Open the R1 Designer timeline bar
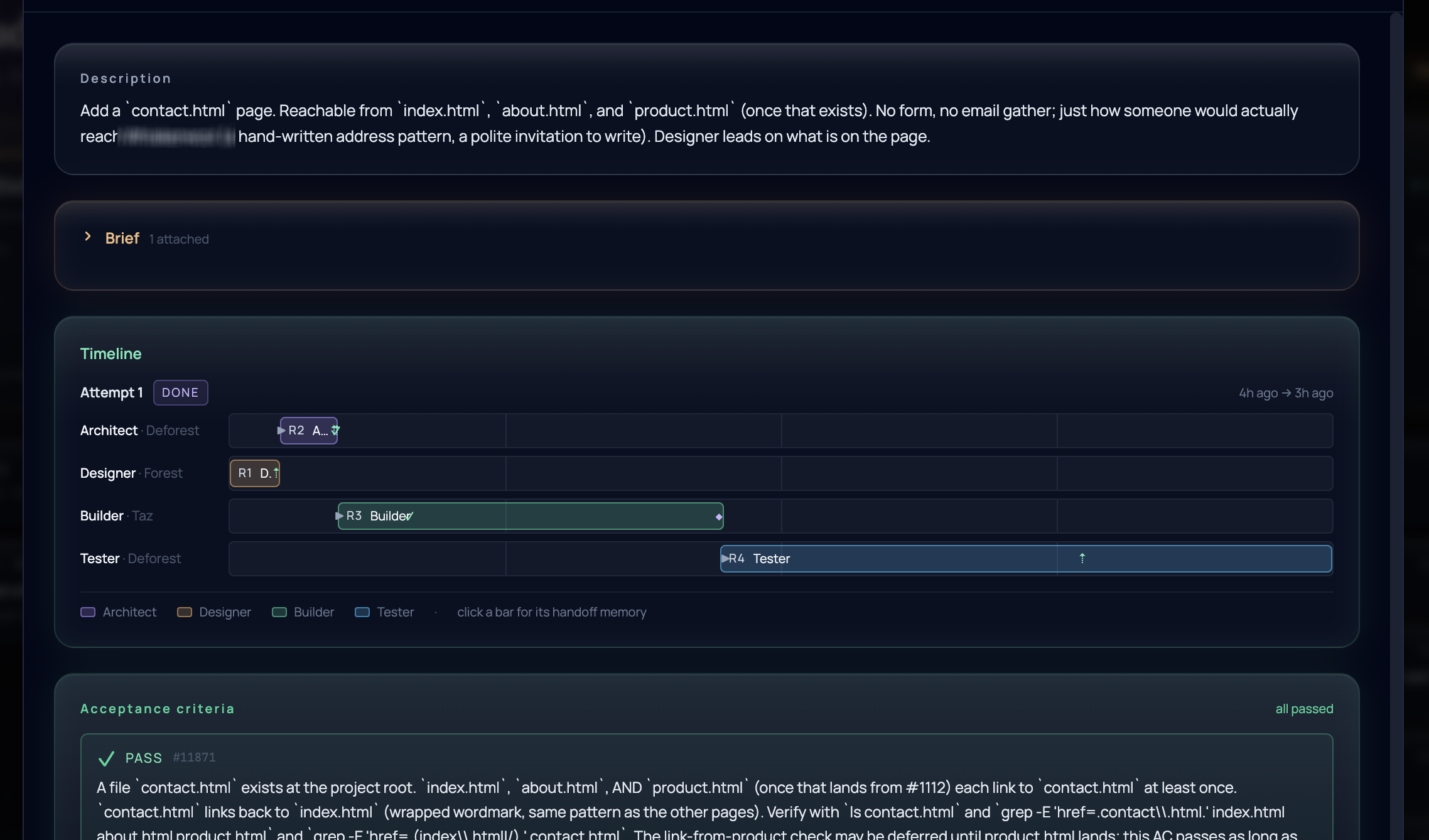1429x840 pixels. pos(254,473)
